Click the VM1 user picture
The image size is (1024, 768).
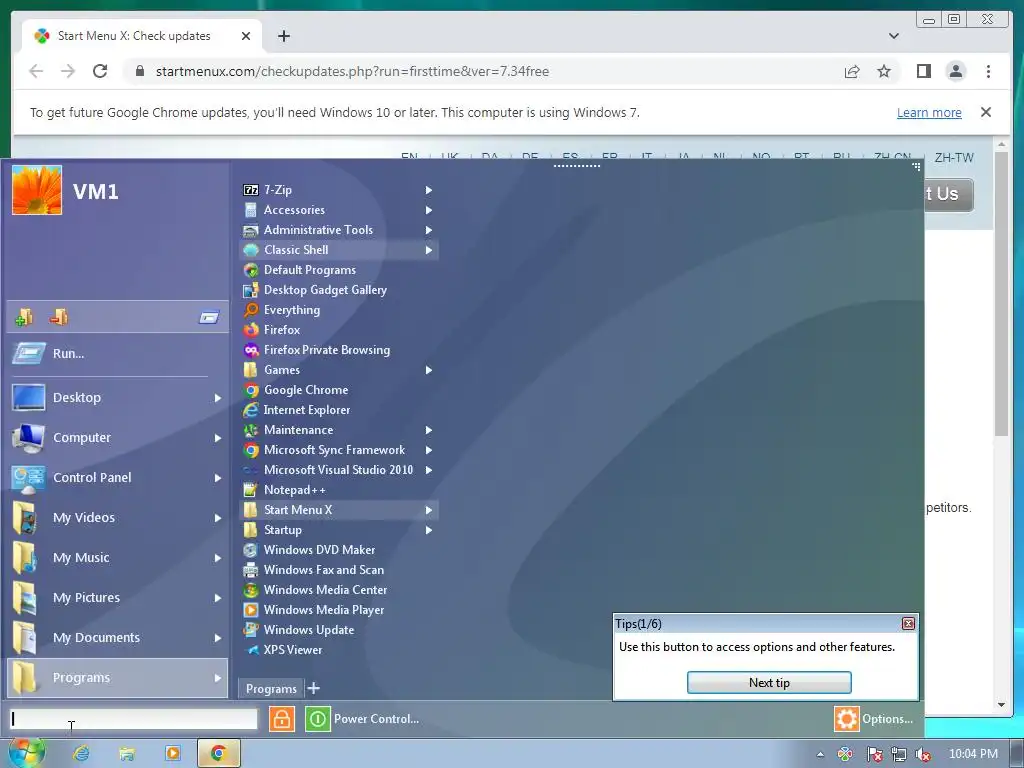pyautogui.click(x=37, y=190)
